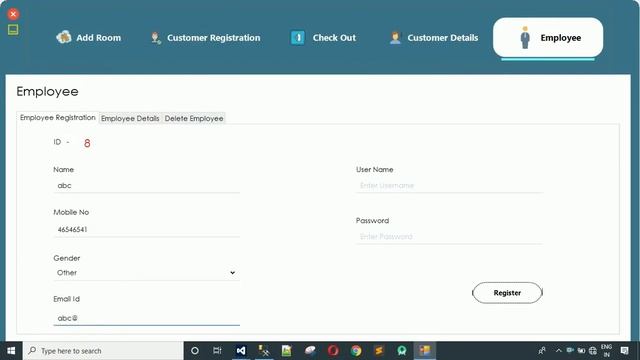Click the Add Room icon
The image size is (640, 360).
point(64,37)
